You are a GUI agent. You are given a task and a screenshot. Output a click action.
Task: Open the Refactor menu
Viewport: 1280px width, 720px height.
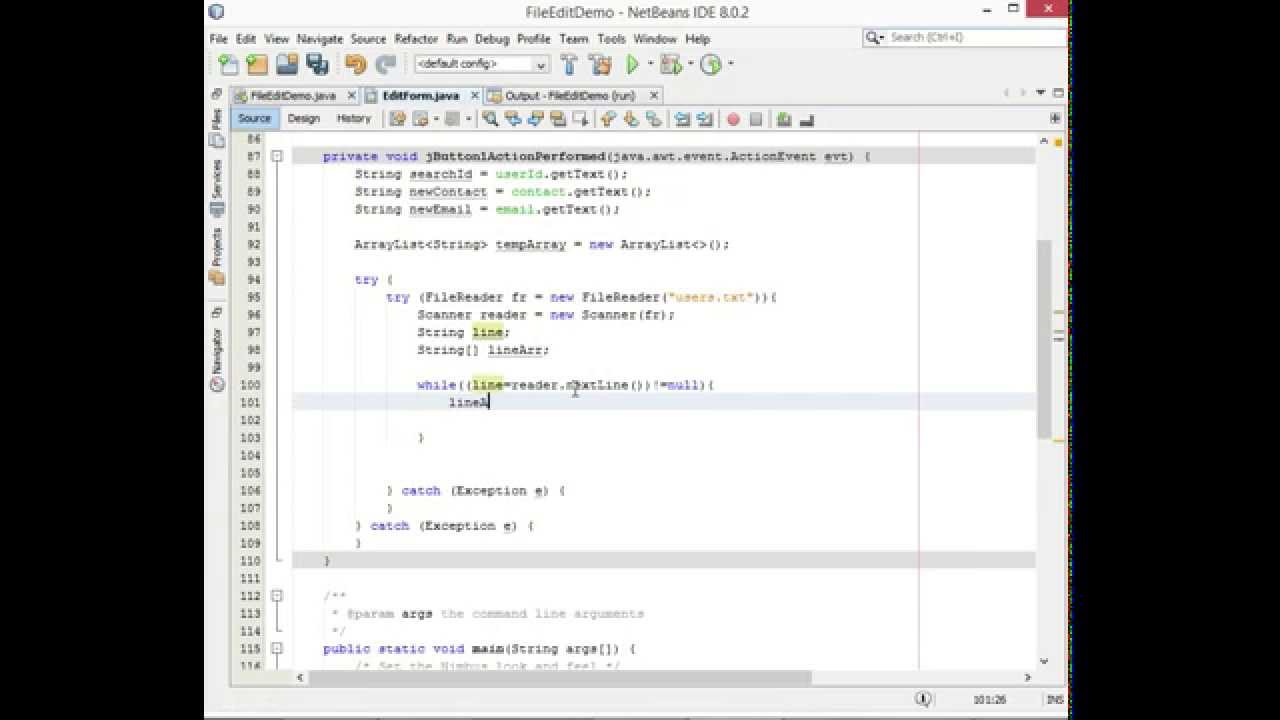coord(416,39)
